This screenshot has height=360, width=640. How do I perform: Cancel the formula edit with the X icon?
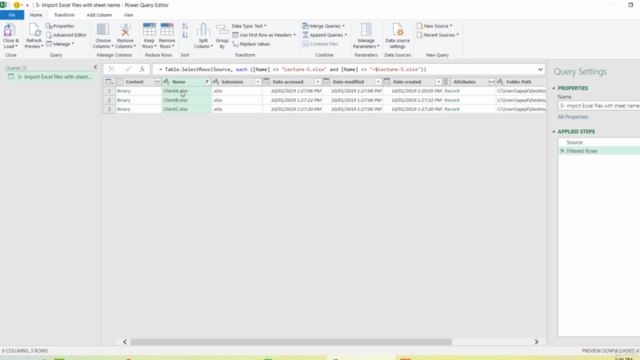tap(111, 69)
